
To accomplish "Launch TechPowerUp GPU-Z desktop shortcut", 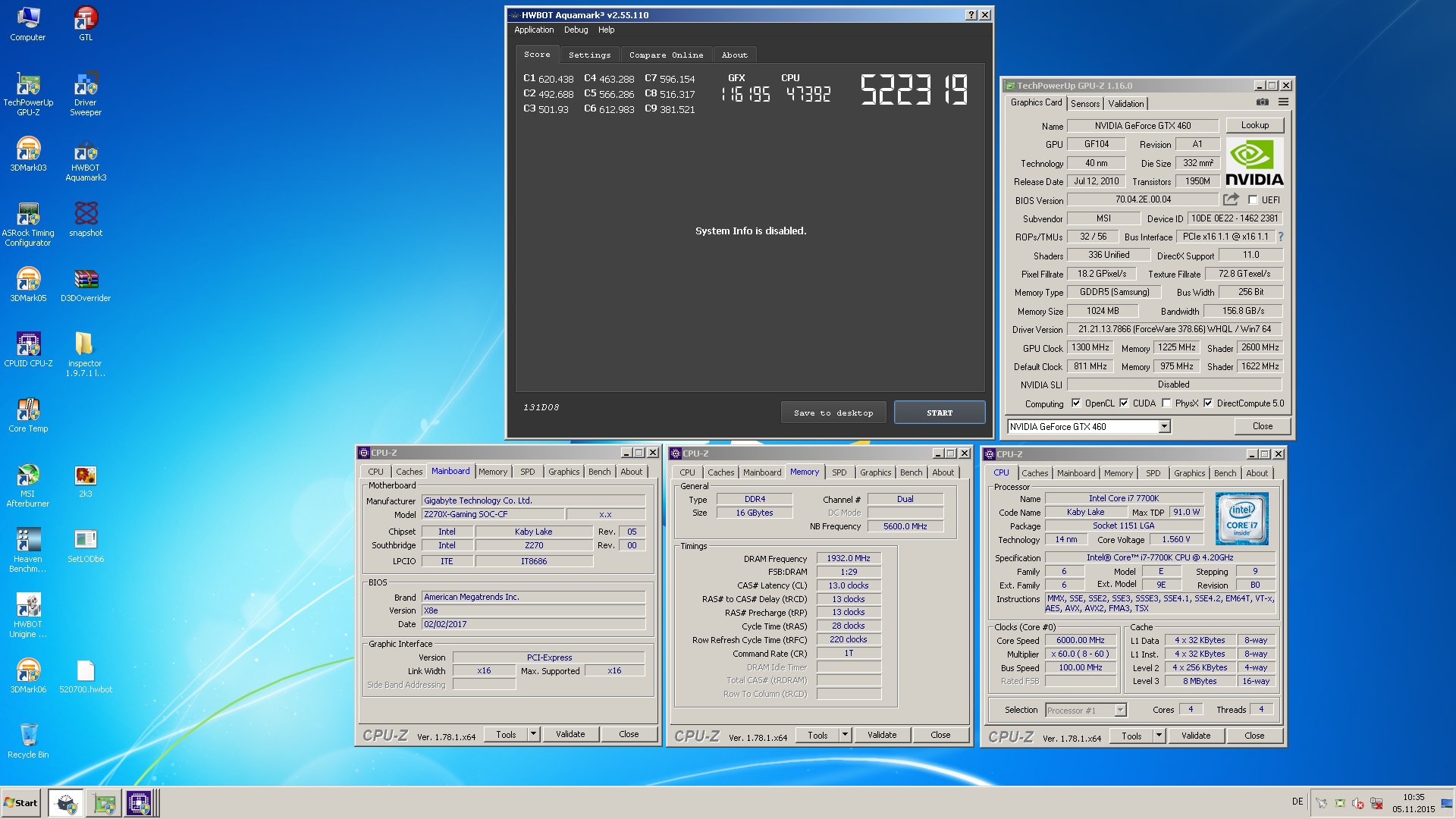I will [28, 94].
